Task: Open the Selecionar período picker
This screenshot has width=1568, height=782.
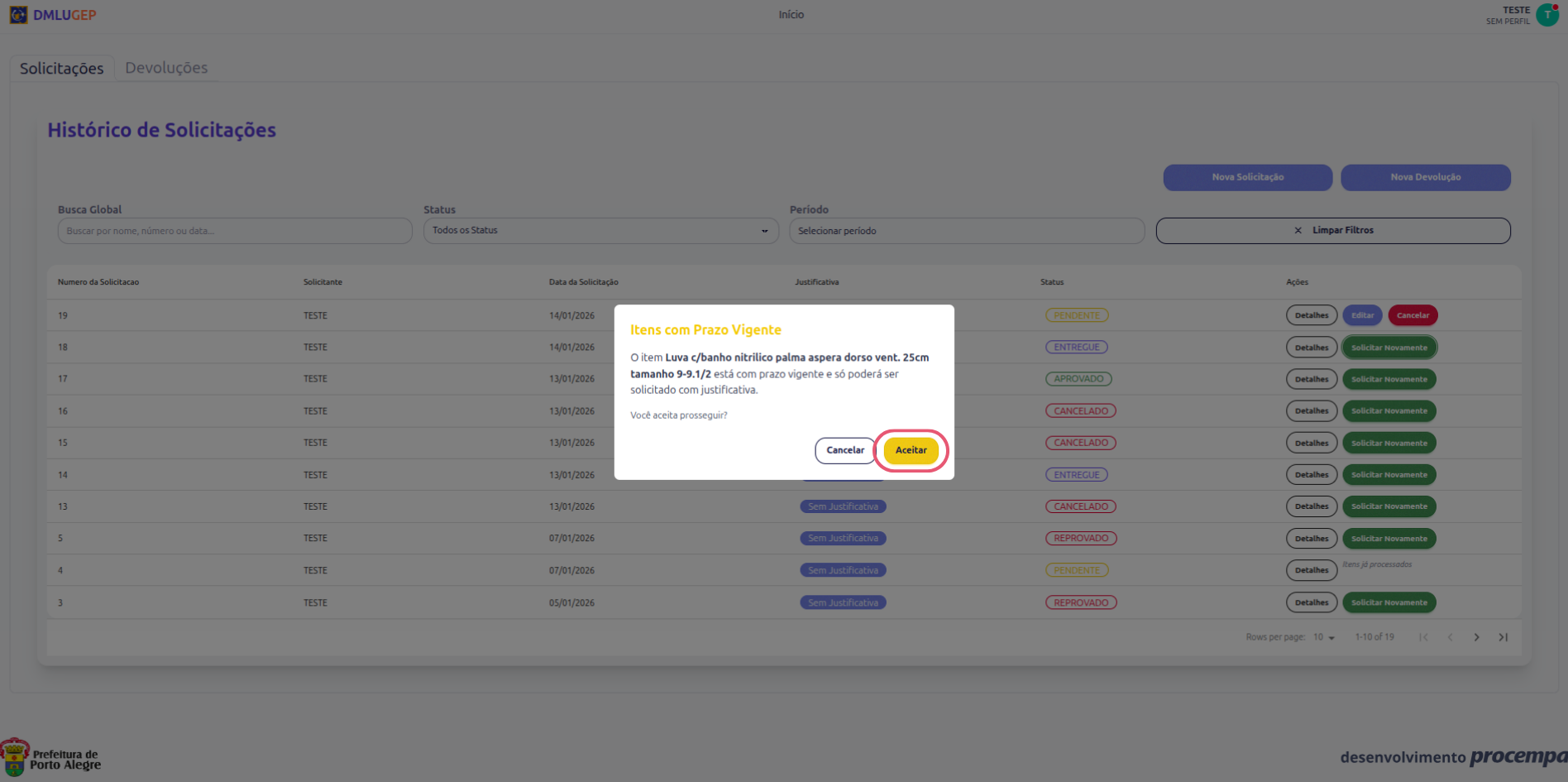Action: (x=966, y=231)
